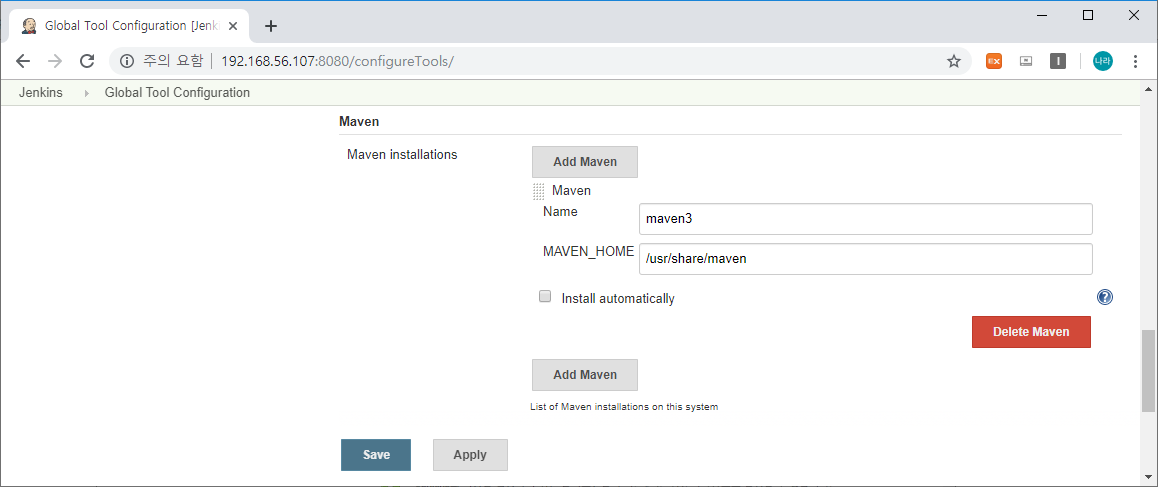This screenshot has width=1158, height=487.
Task: Click the Jenkins favicon on the tab
Action: (30, 26)
